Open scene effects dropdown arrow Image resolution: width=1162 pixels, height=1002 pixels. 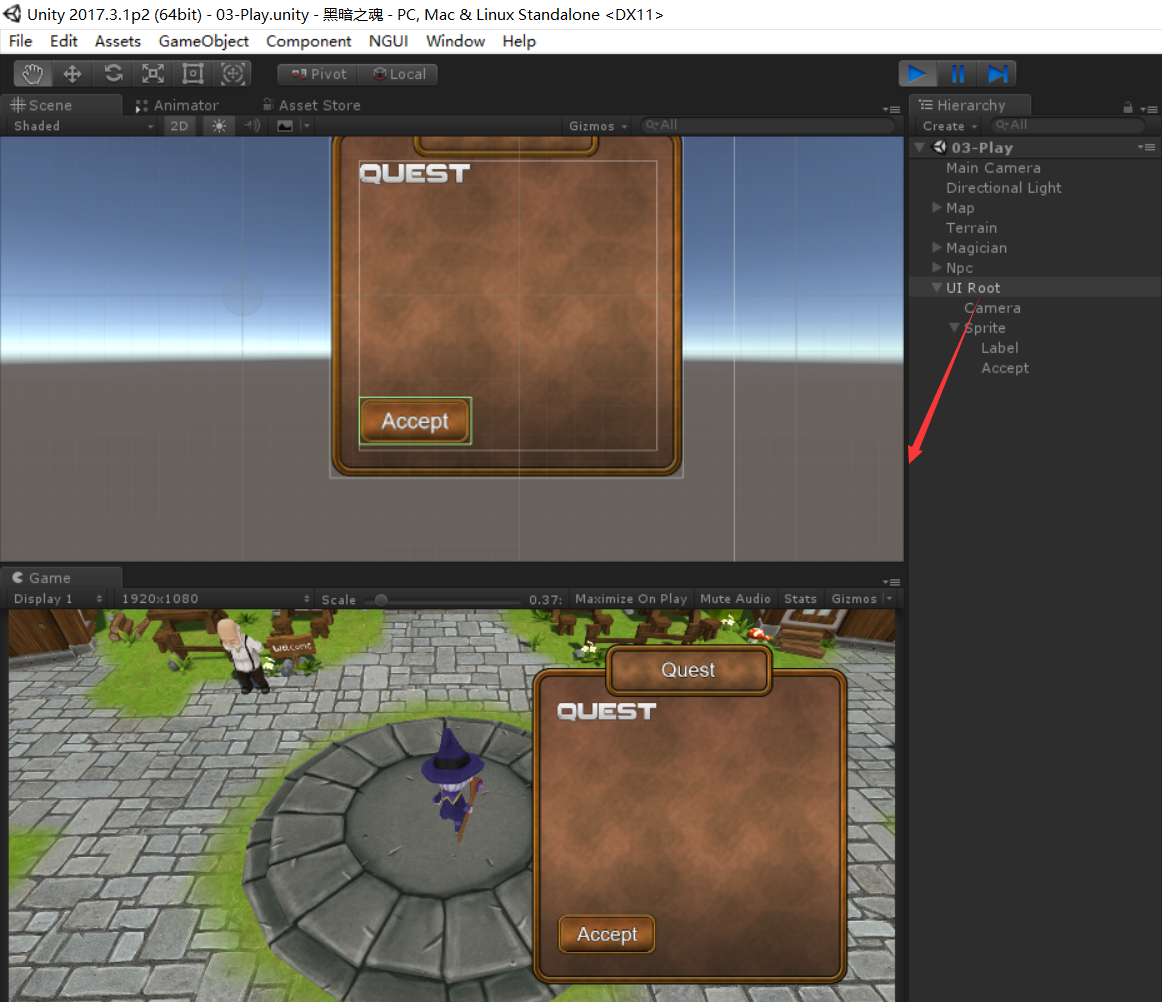coord(306,126)
